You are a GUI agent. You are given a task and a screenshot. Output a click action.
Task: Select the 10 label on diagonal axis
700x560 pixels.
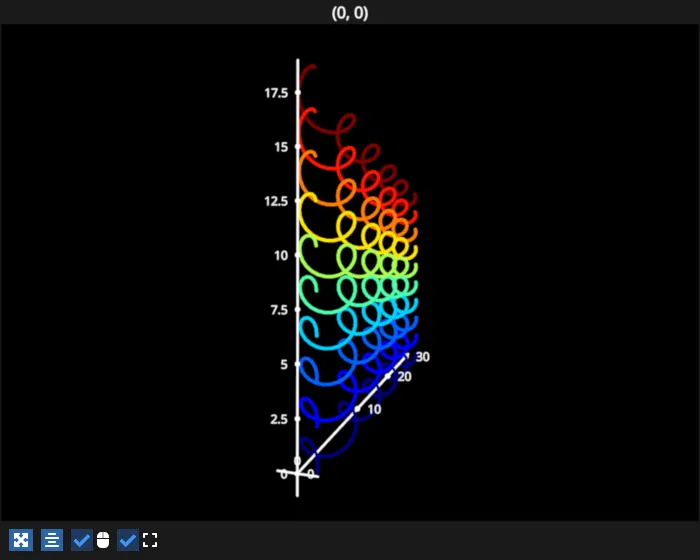click(374, 410)
